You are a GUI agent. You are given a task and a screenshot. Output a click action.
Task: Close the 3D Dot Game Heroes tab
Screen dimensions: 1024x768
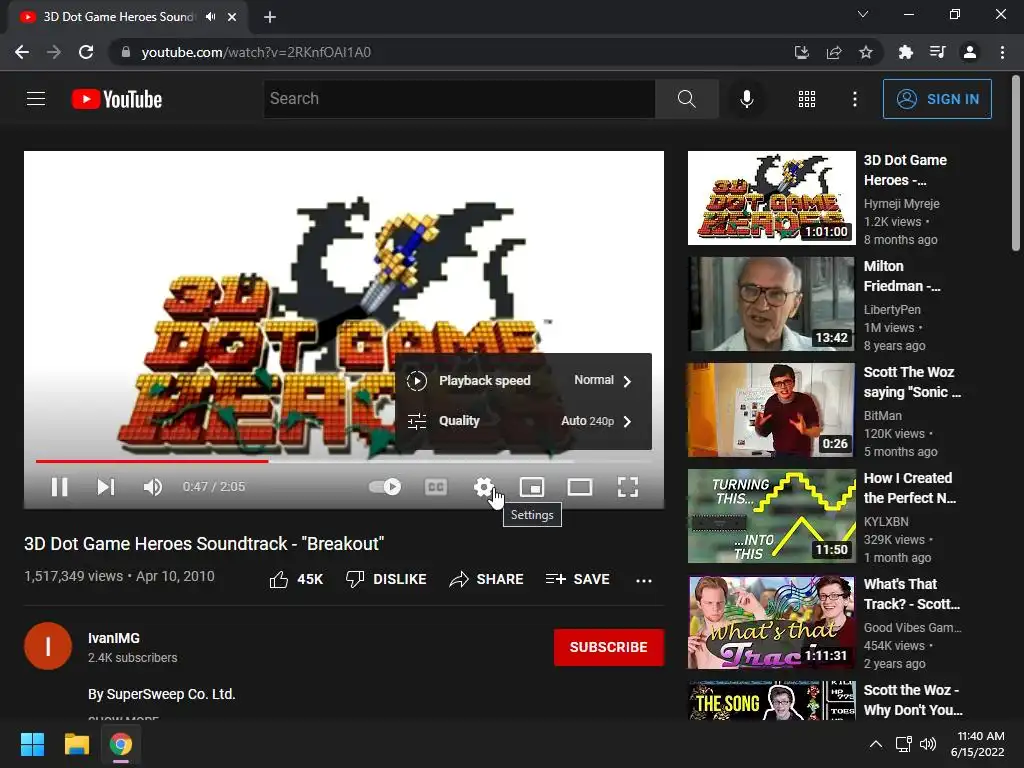click(x=232, y=17)
